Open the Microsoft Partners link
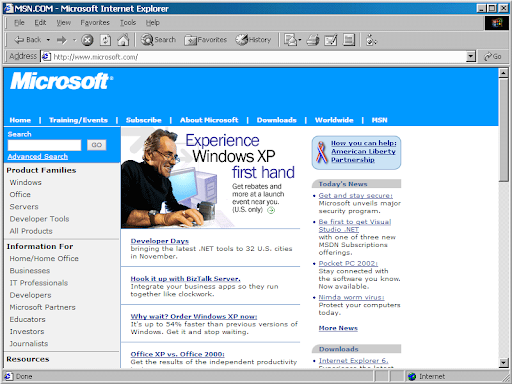Viewport: 512px width, 384px height. click(x=42, y=307)
